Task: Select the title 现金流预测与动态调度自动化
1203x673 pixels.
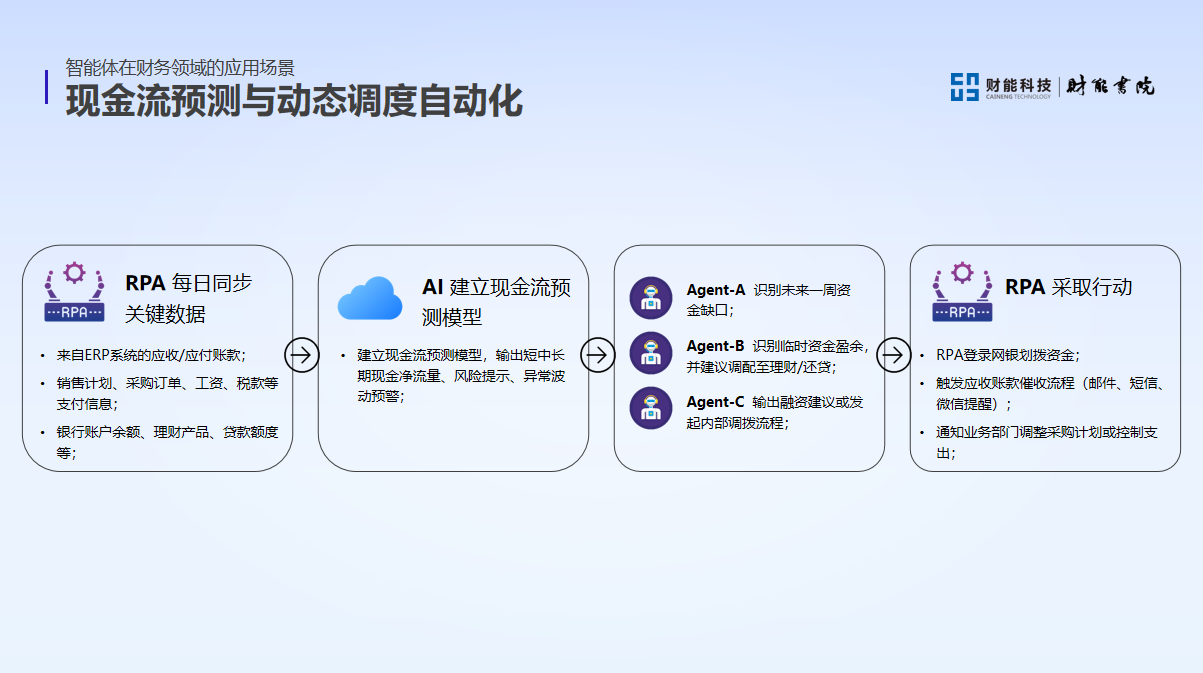Action: [294, 103]
